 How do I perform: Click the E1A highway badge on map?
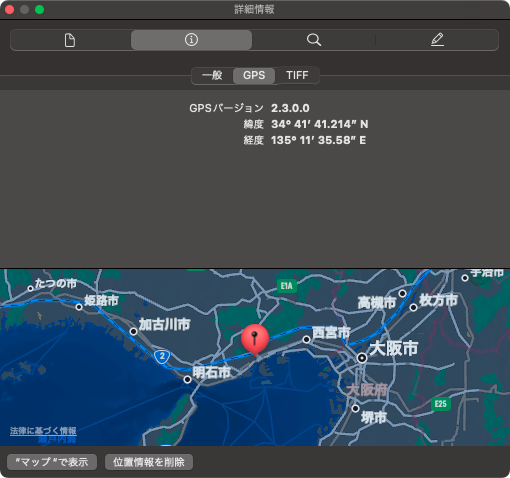pyautogui.click(x=287, y=286)
